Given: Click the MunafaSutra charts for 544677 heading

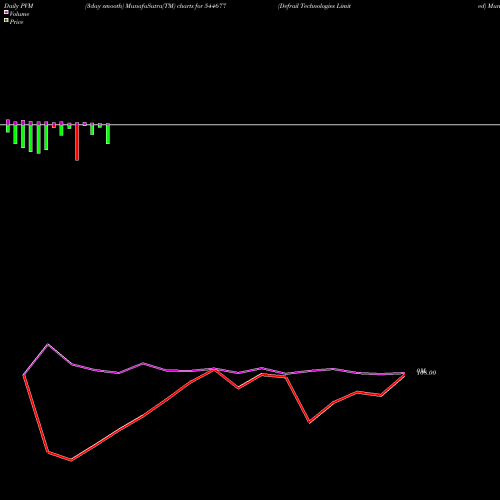Looking at the screenshot, I should point(156,6).
